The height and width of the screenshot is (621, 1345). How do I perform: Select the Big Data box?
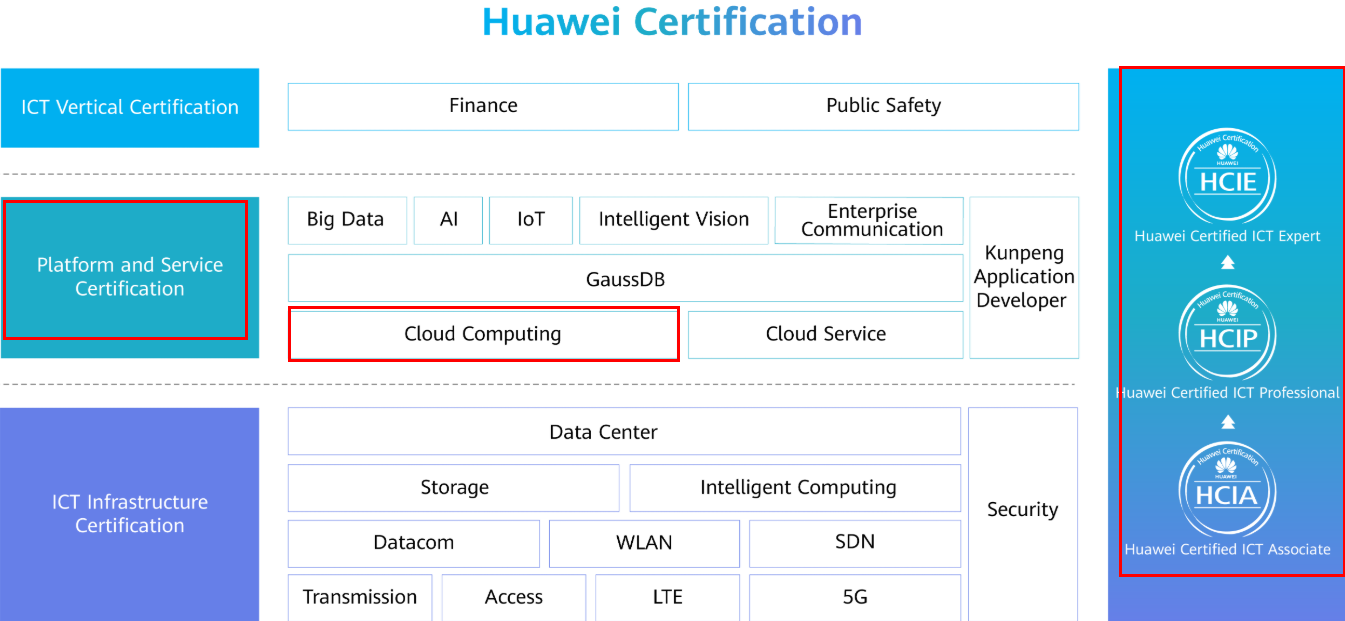click(346, 220)
